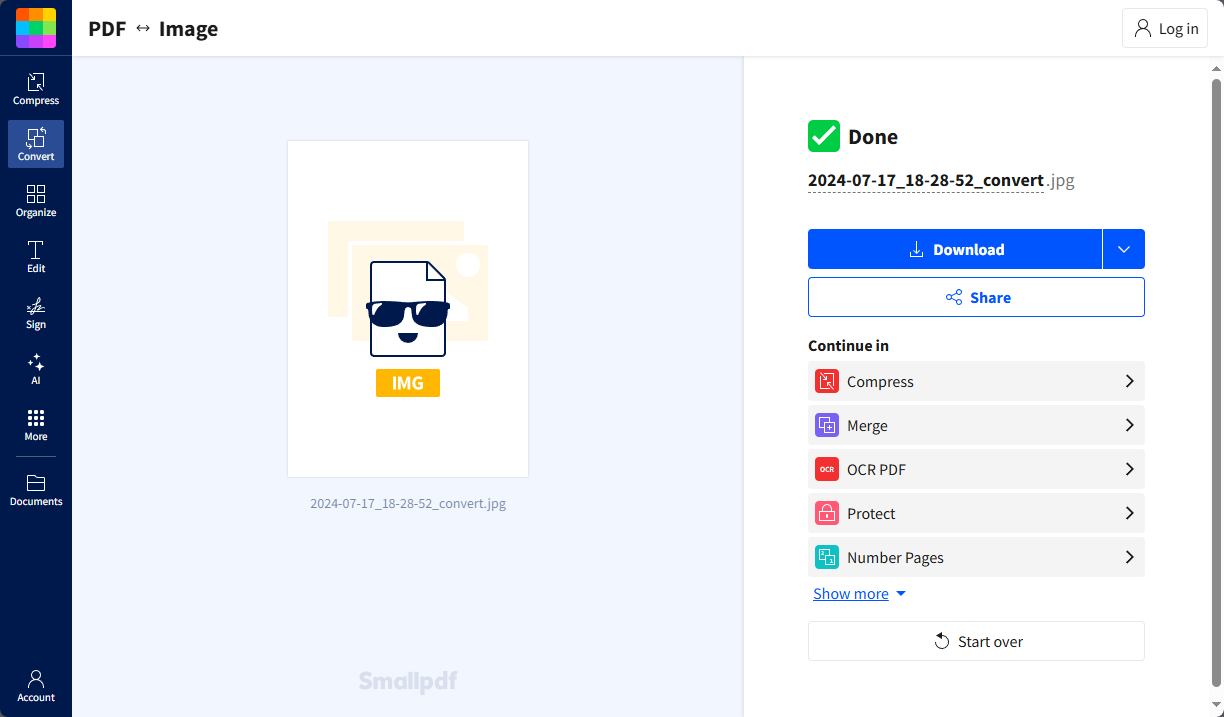The image size is (1224, 717).
Task: Open the Edit tool in sidebar
Action: [36, 256]
